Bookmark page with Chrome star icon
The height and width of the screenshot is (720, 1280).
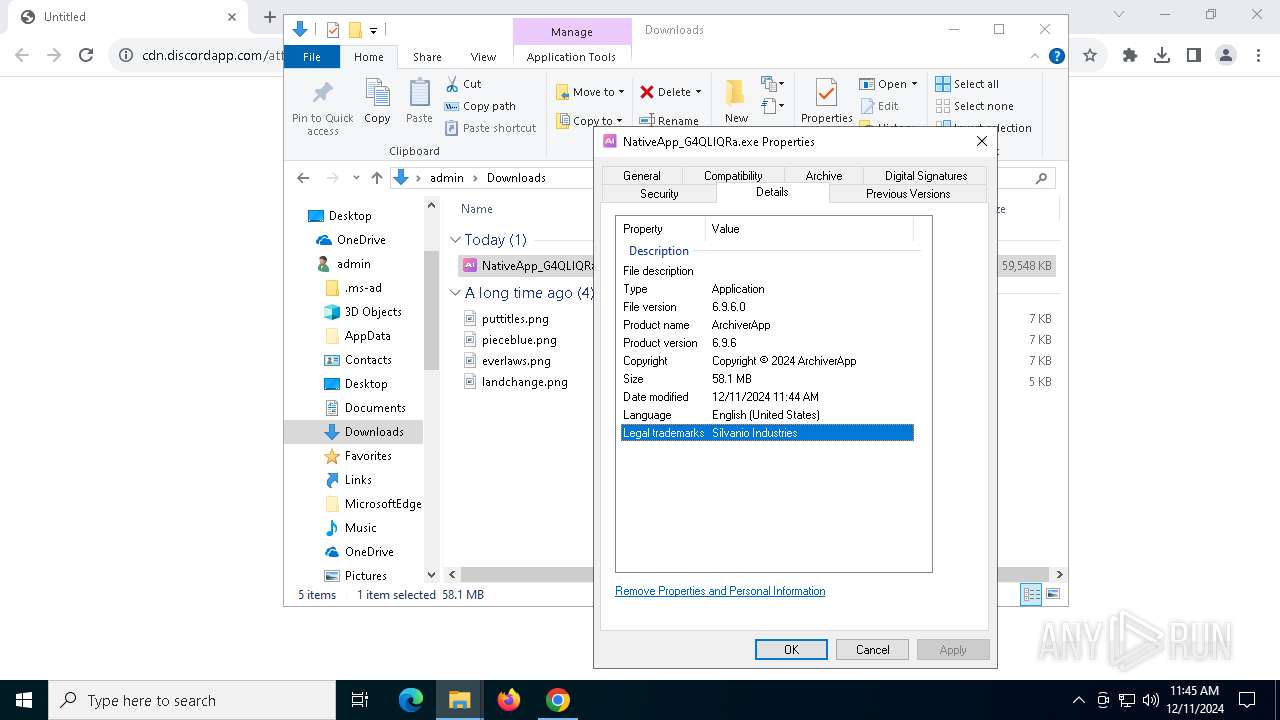point(1090,56)
